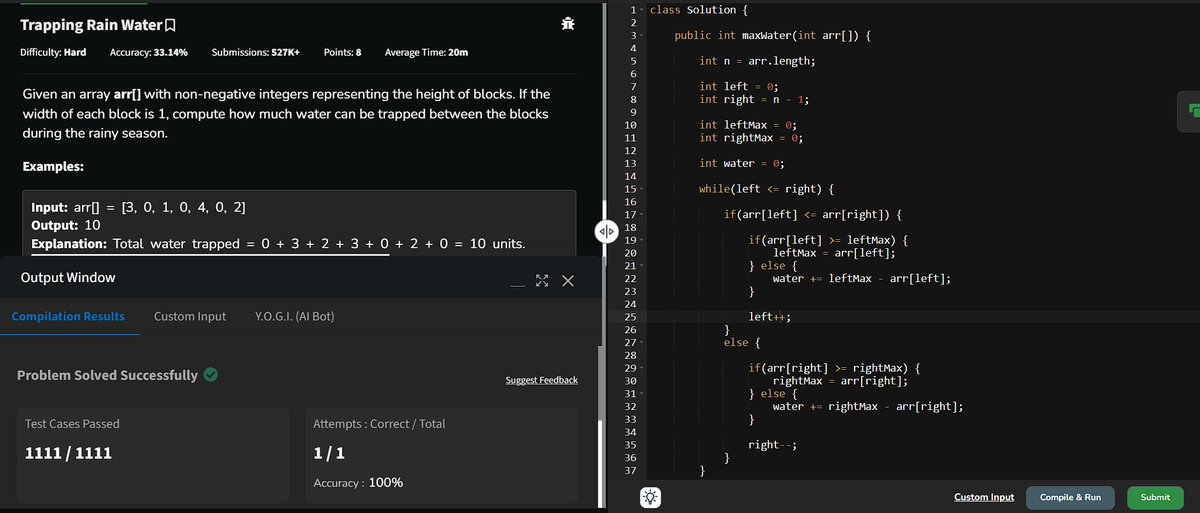
Task: Expand Output Window to full screen
Action: tap(543, 282)
